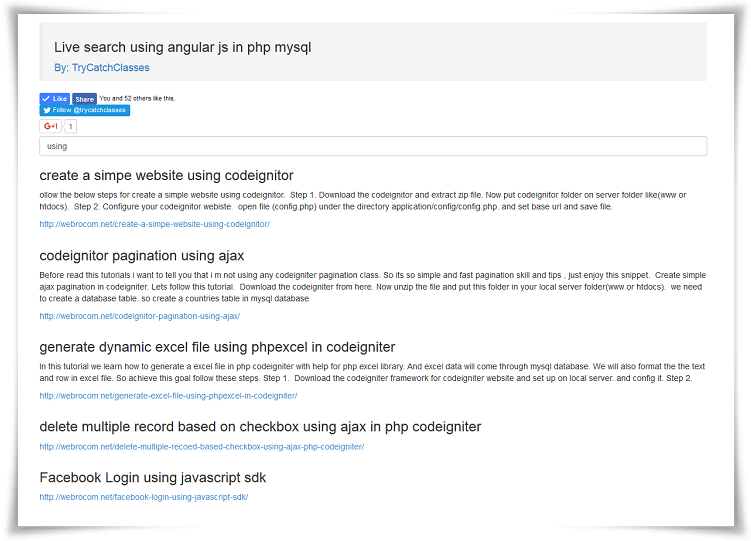Open the codeignitor-pagination-using-ajax URL
The image size is (751, 541).
pos(139,316)
